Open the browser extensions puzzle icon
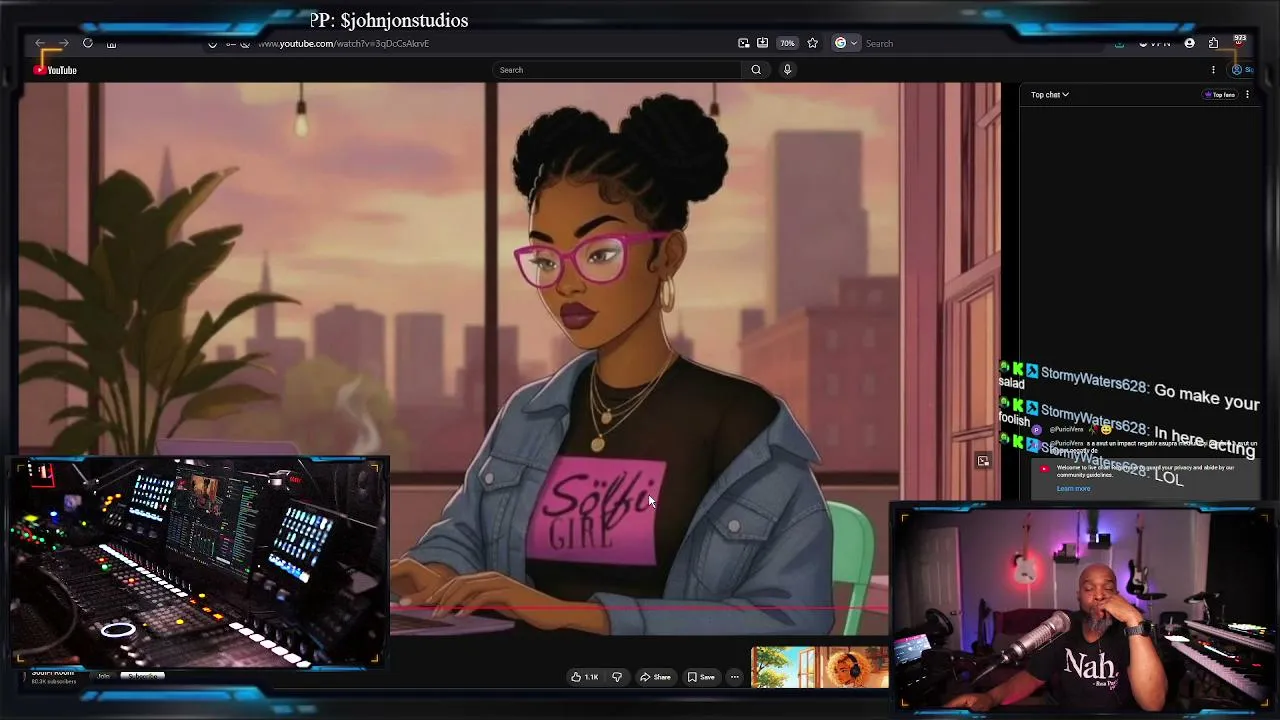 click(1213, 43)
